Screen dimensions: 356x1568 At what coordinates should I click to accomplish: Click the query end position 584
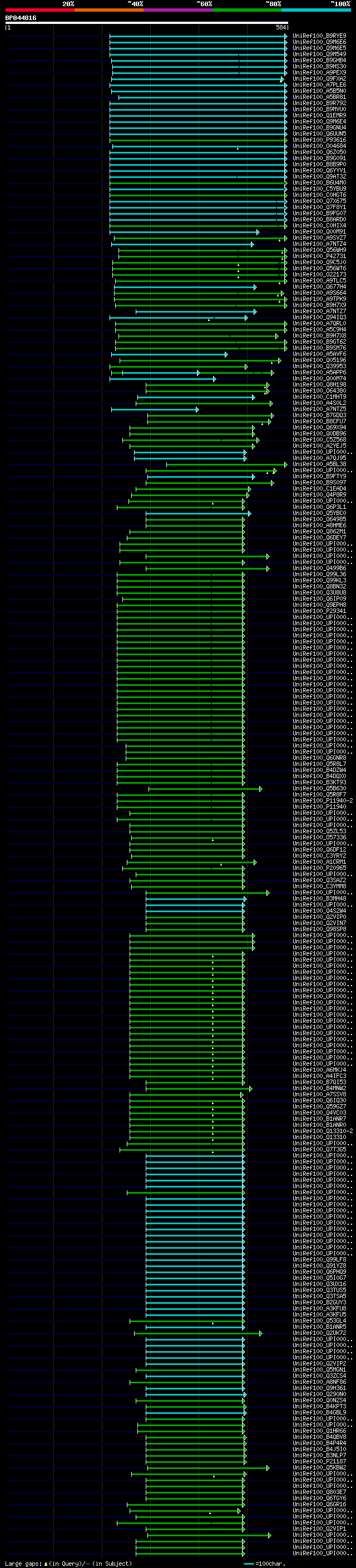tap(280, 27)
